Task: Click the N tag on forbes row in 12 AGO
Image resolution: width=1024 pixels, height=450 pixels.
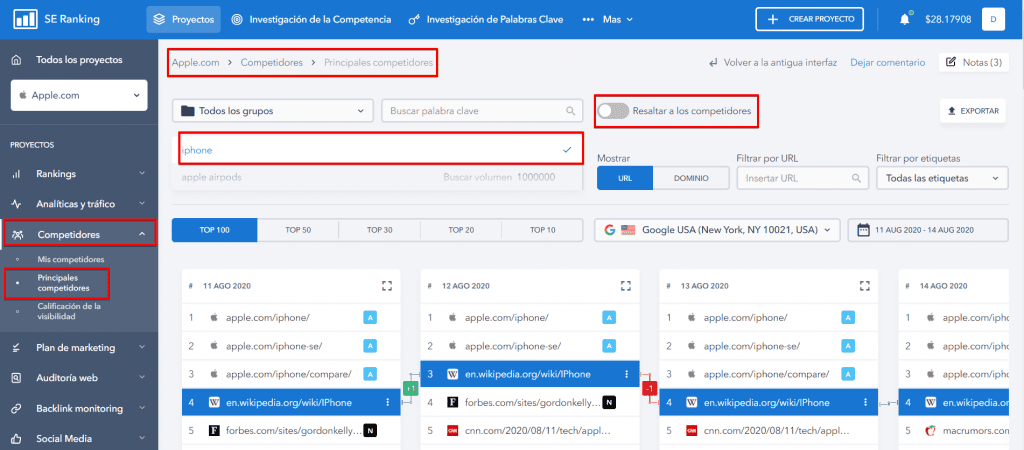Action: coord(609,402)
